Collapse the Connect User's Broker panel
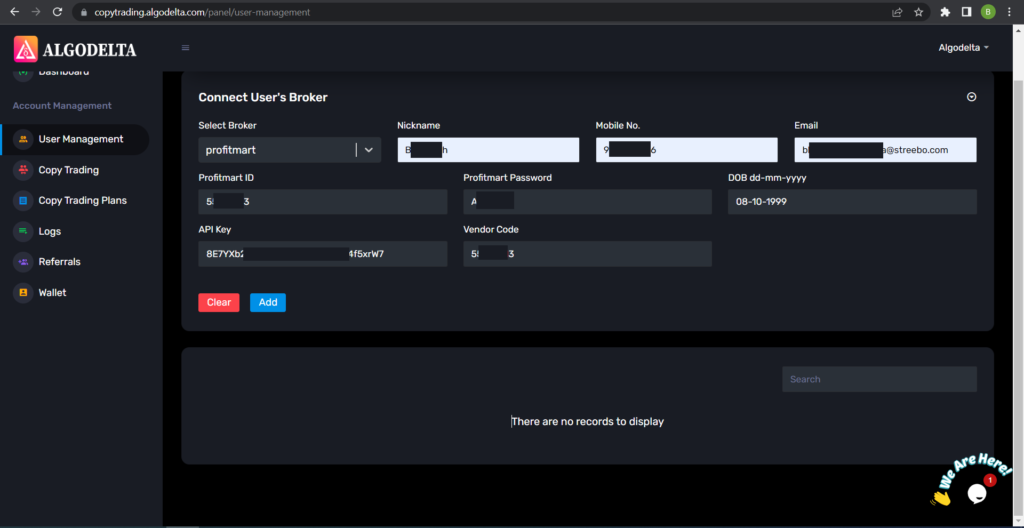The height and width of the screenshot is (528, 1024). 971,97
